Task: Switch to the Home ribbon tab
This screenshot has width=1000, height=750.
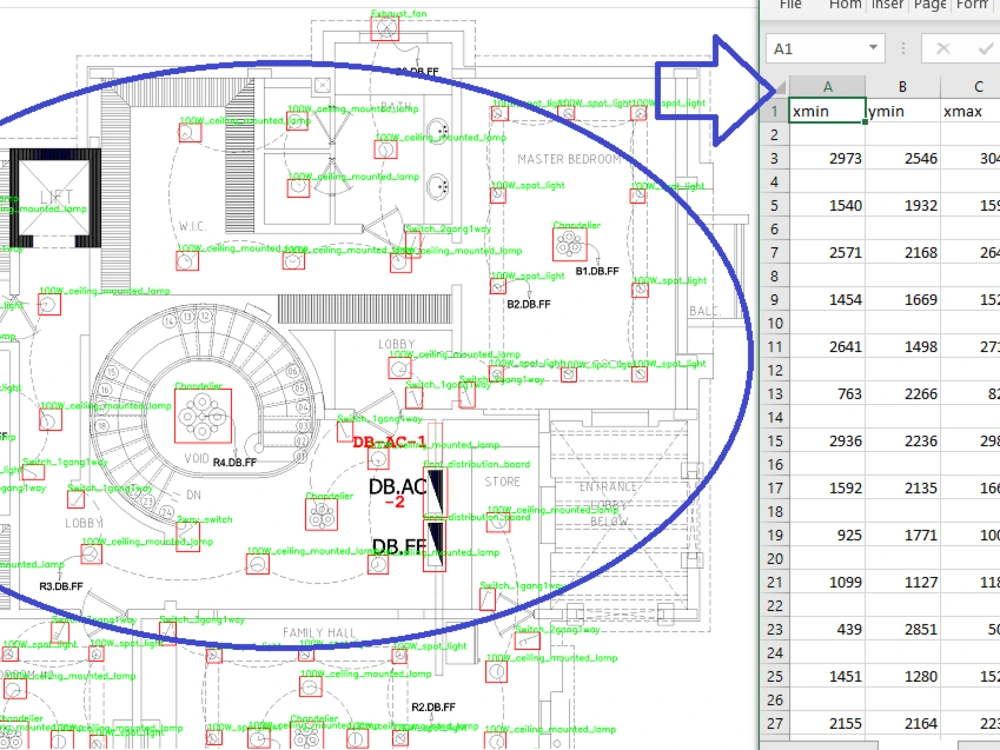Action: point(844,4)
